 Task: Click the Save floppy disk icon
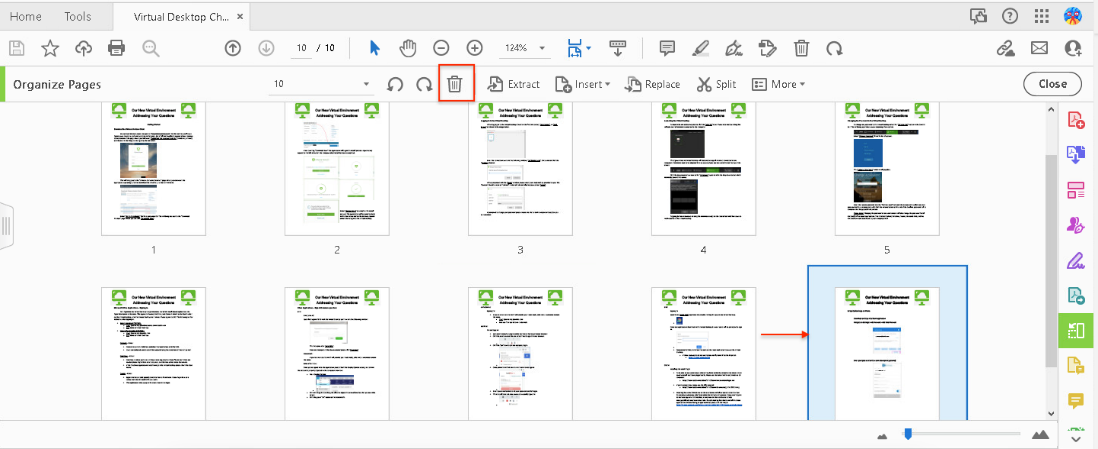click(x=16, y=48)
